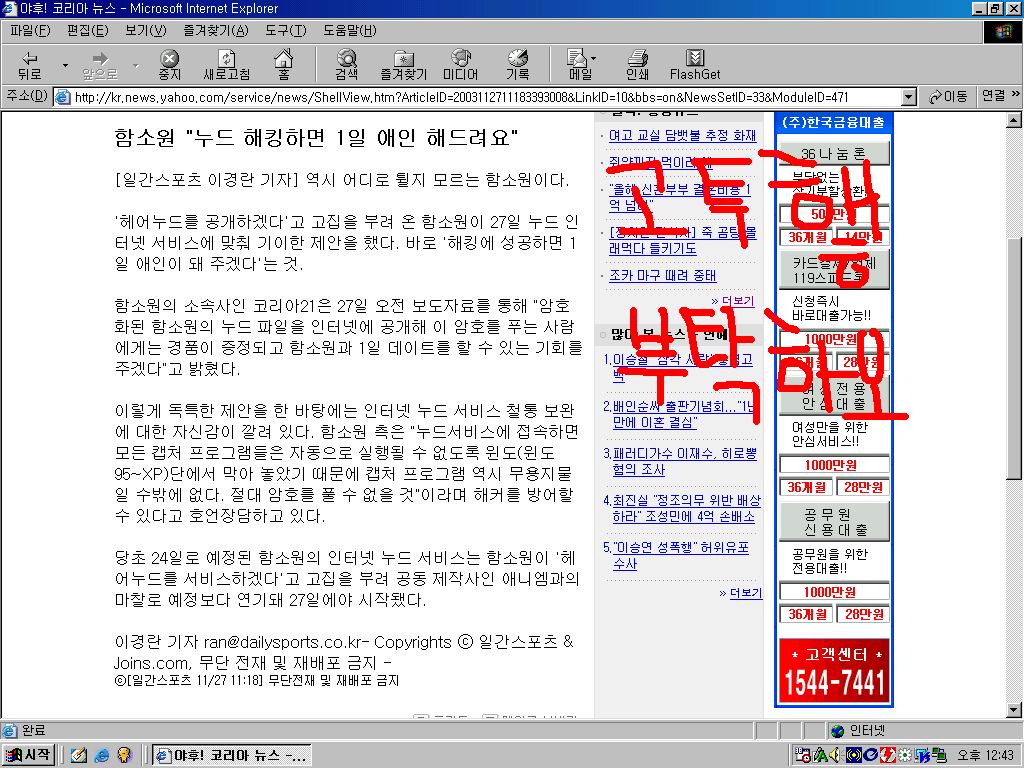
Task: Reload the page with 새로고침 icon
Action: click(x=227, y=58)
